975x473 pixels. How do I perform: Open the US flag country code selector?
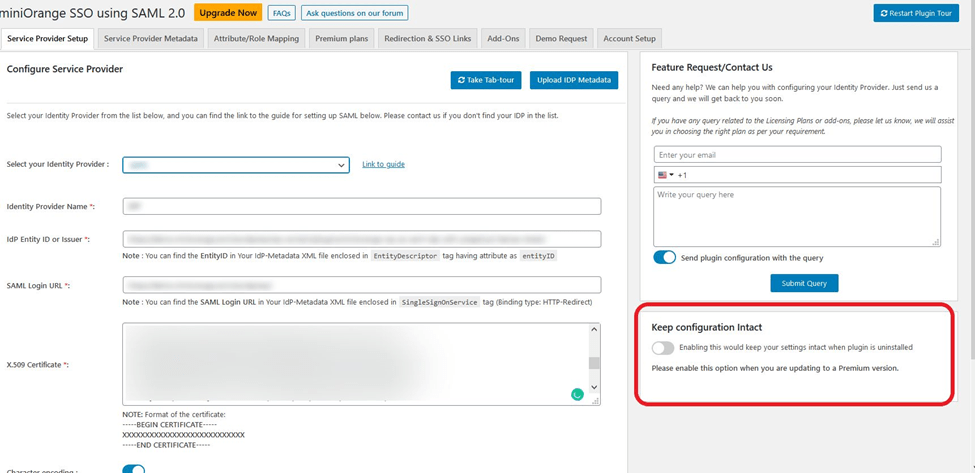[x=666, y=175]
